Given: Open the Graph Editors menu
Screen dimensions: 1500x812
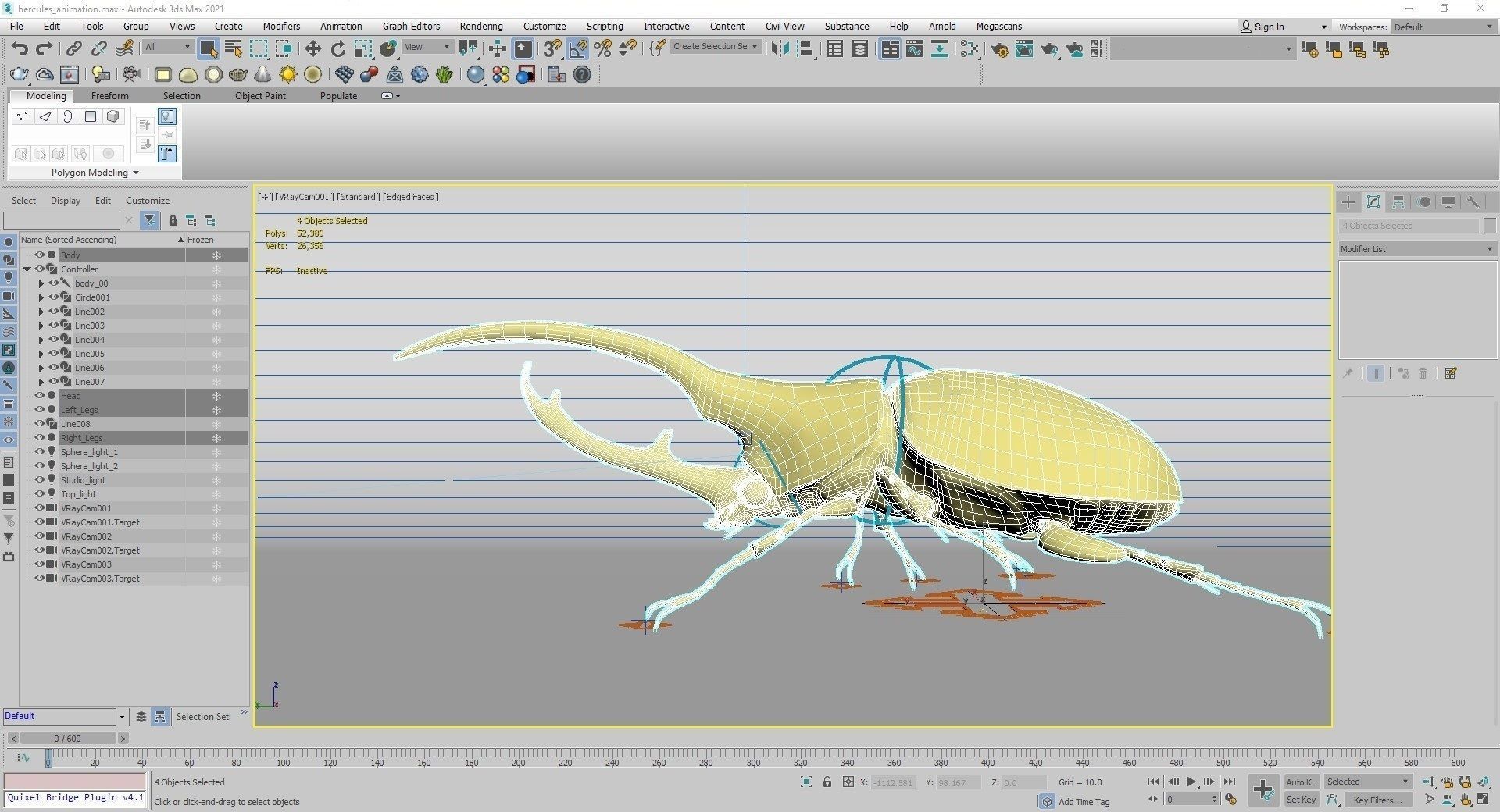Looking at the screenshot, I should 411,26.
